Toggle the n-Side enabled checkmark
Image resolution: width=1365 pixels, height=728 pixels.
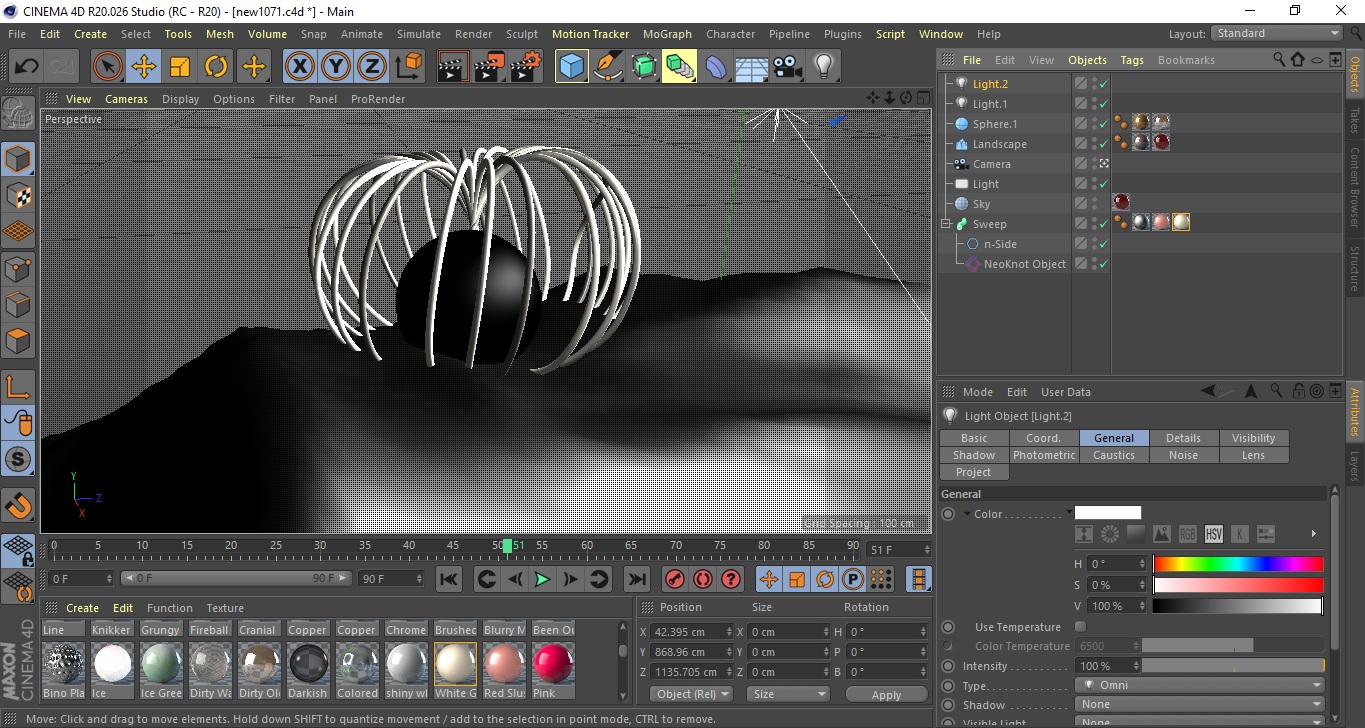click(1103, 244)
